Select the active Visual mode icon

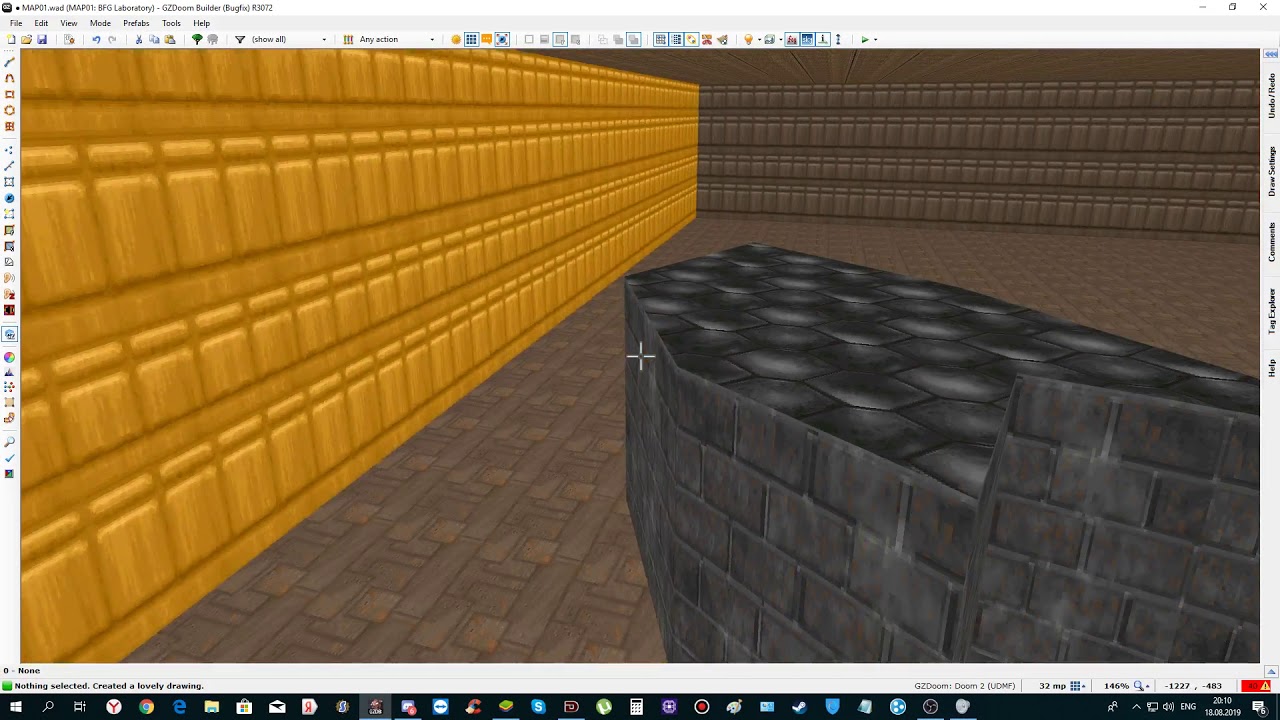point(10,334)
